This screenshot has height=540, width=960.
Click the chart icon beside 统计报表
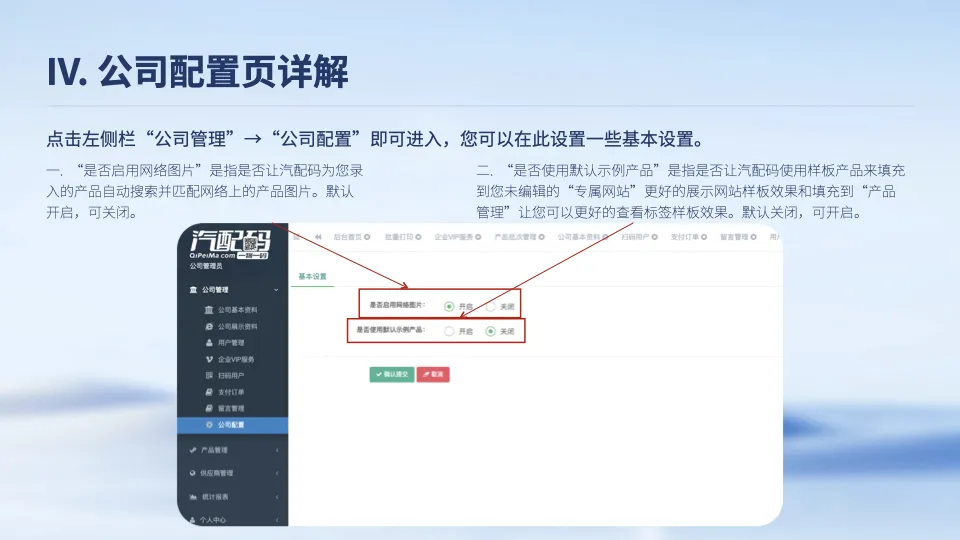click(193, 497)
